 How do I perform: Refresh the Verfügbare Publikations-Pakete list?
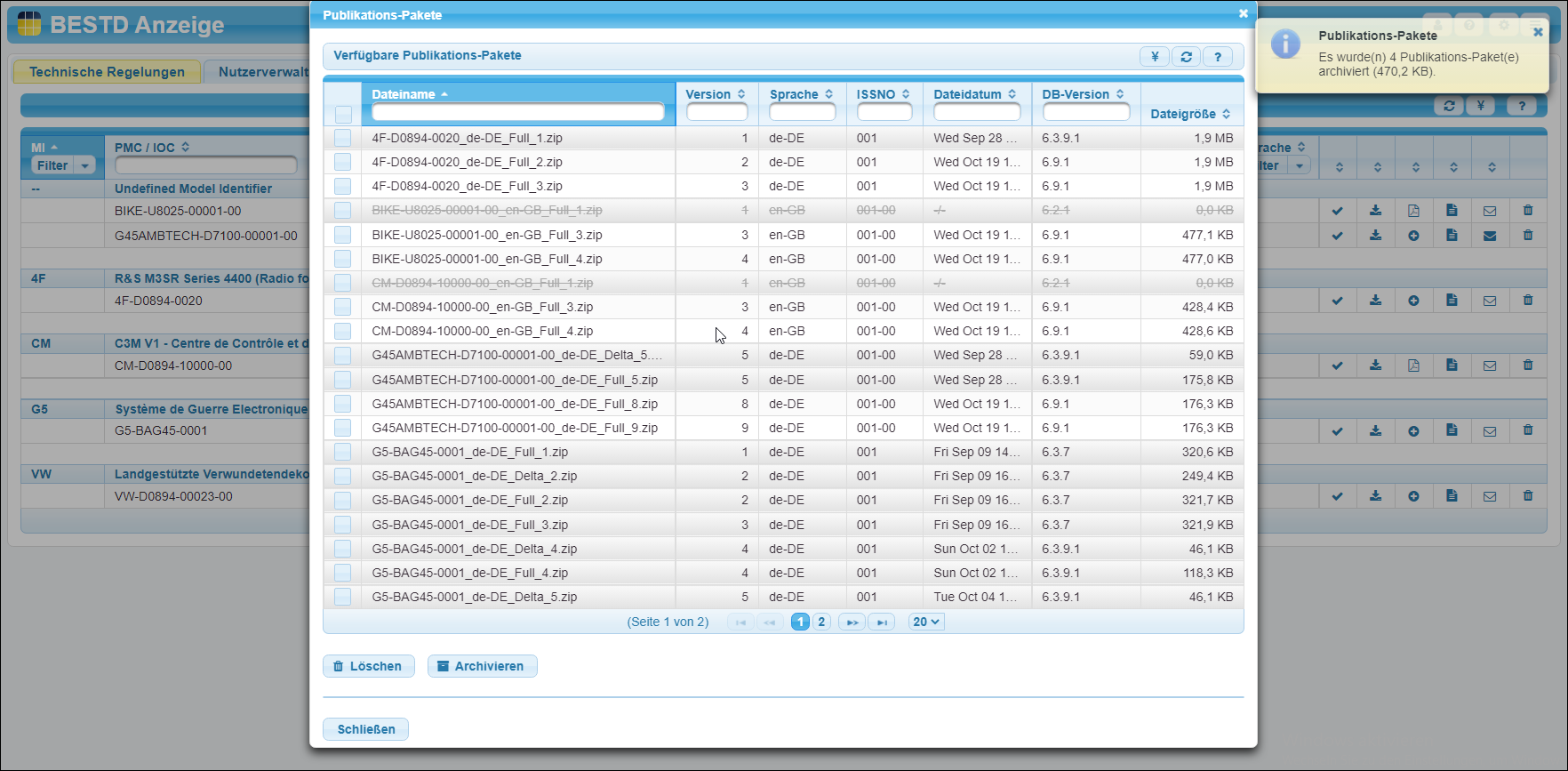click(1186, 56)
